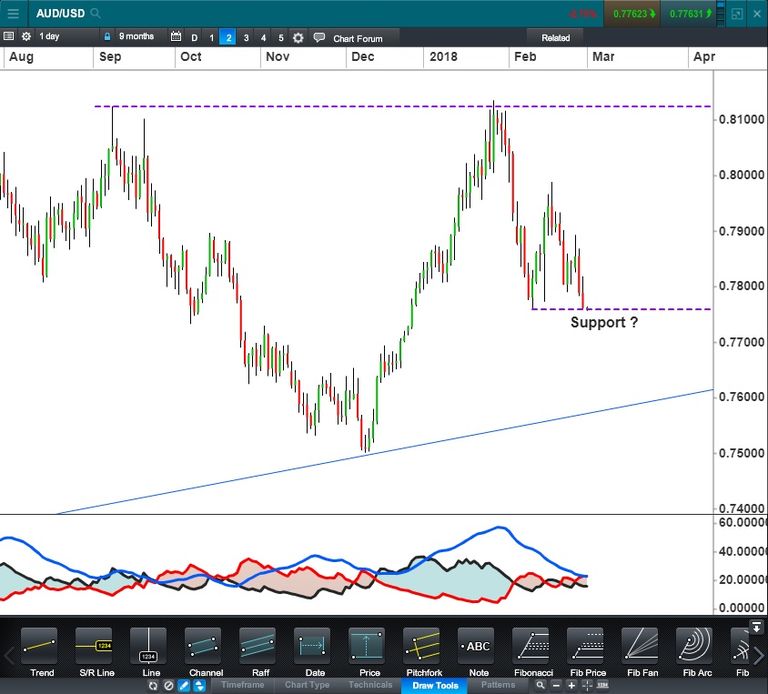Select the ABC Note tool
The height and width of the screenshot is (694, 768).
point(476,652)
